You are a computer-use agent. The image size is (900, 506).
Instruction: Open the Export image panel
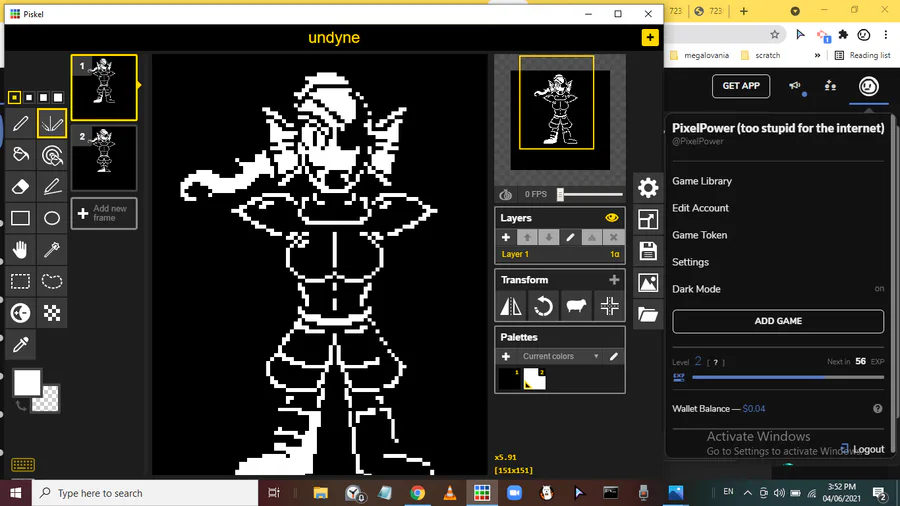pyautogui.click(x=648, y=282)
